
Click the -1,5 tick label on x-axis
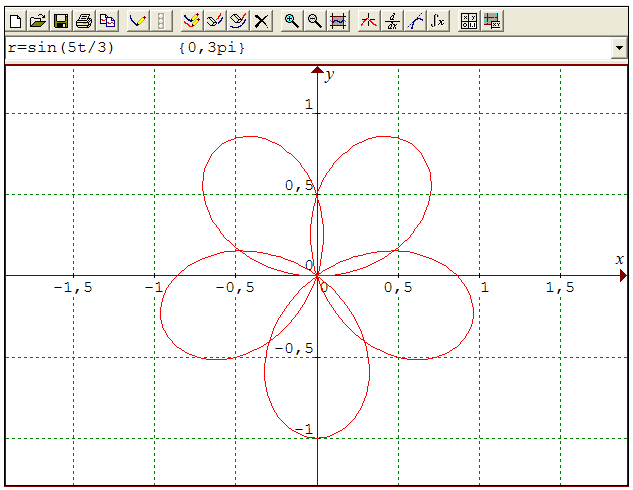click(73, 287)
